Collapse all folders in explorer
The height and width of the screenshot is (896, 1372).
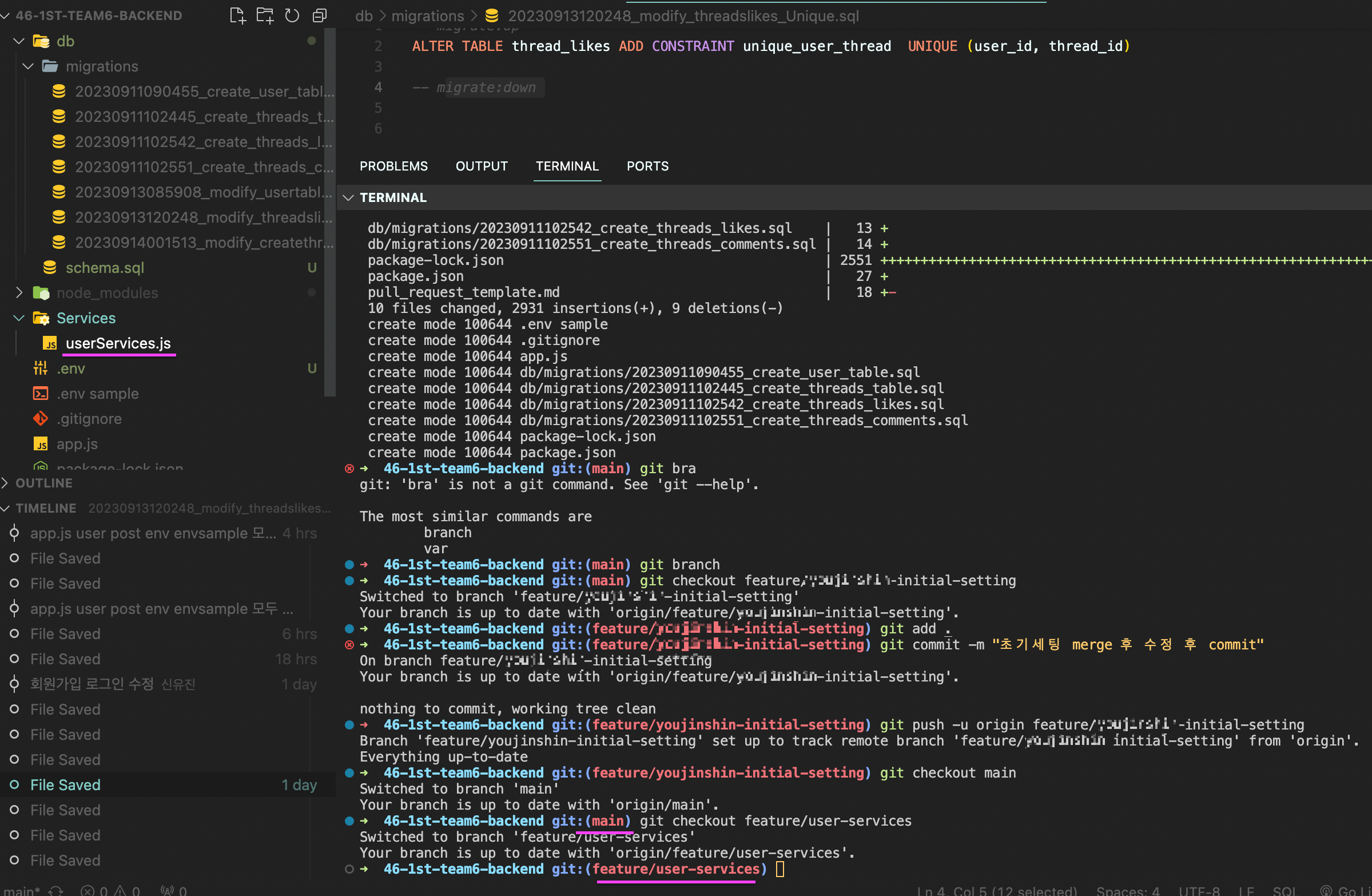click(x=319, y=15)
